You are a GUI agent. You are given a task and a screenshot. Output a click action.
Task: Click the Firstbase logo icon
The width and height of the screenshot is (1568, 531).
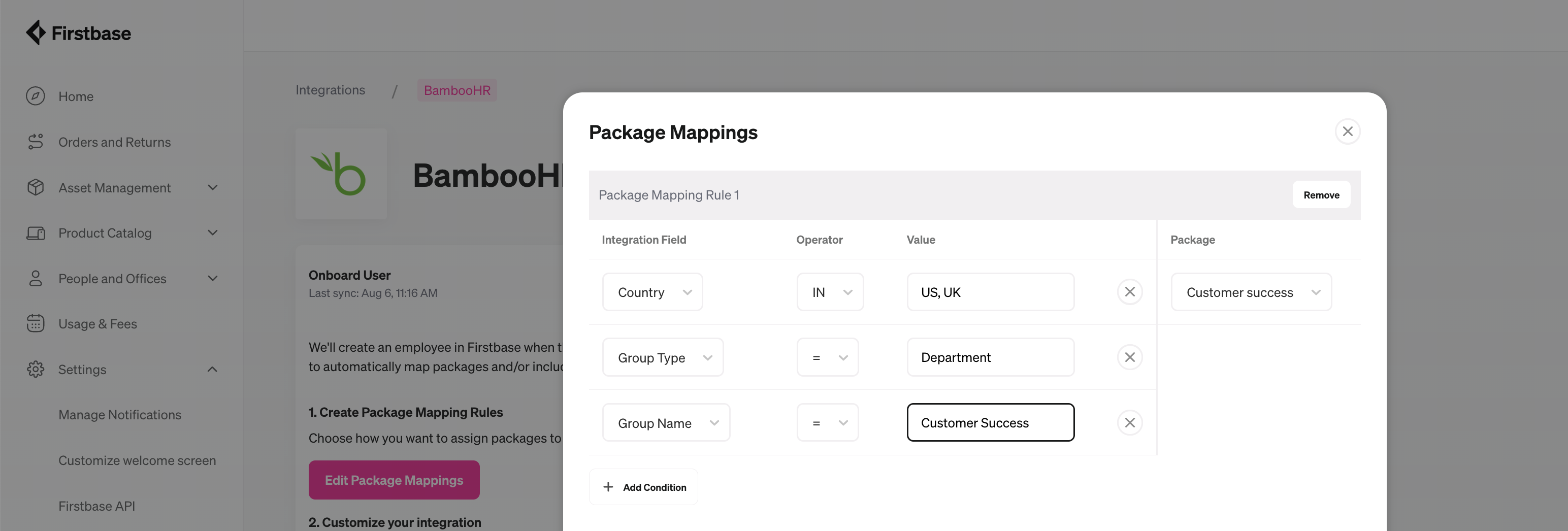pos(36,33)
